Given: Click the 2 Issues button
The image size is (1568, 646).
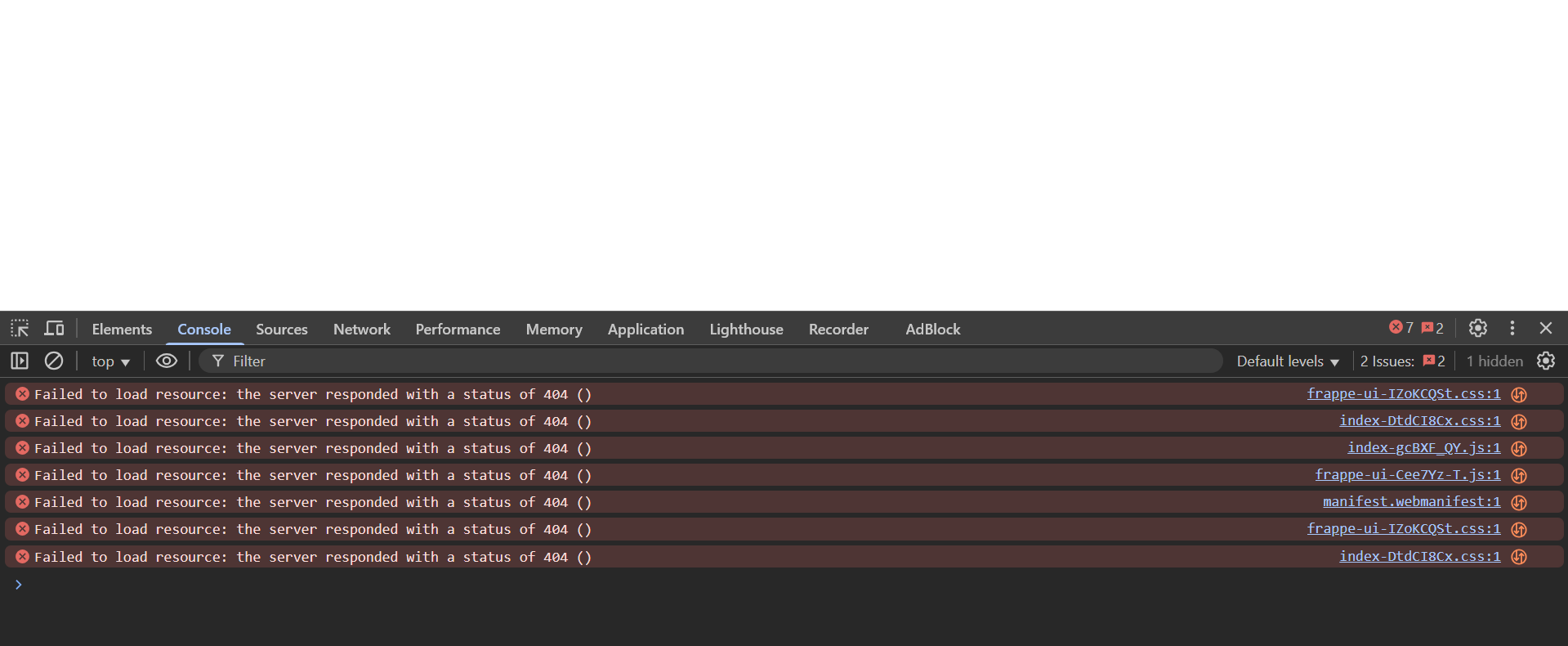Looking at the screenshot, I should tap(1402, 361).
